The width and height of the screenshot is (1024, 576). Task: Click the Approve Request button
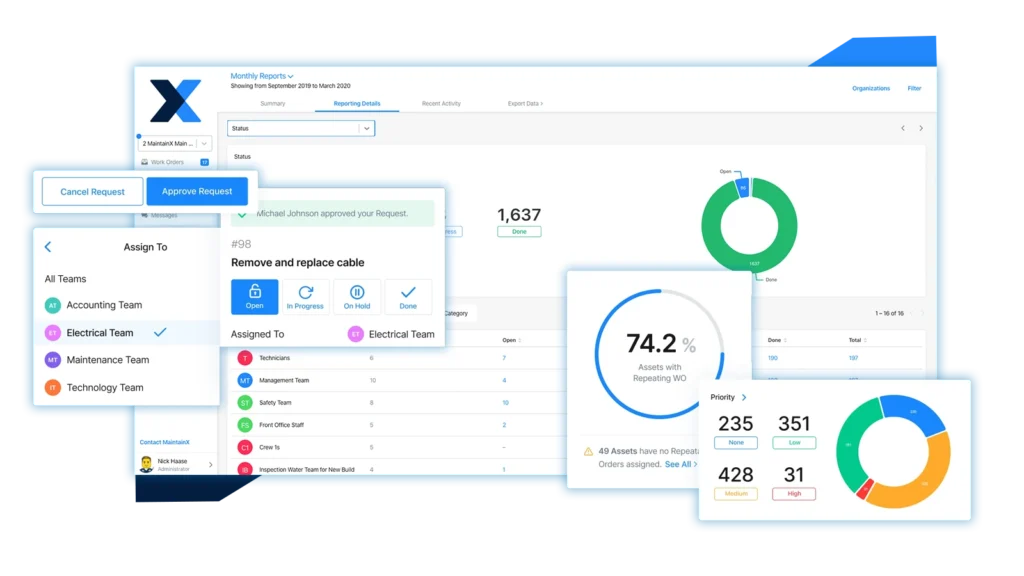(x=197, y=191)
